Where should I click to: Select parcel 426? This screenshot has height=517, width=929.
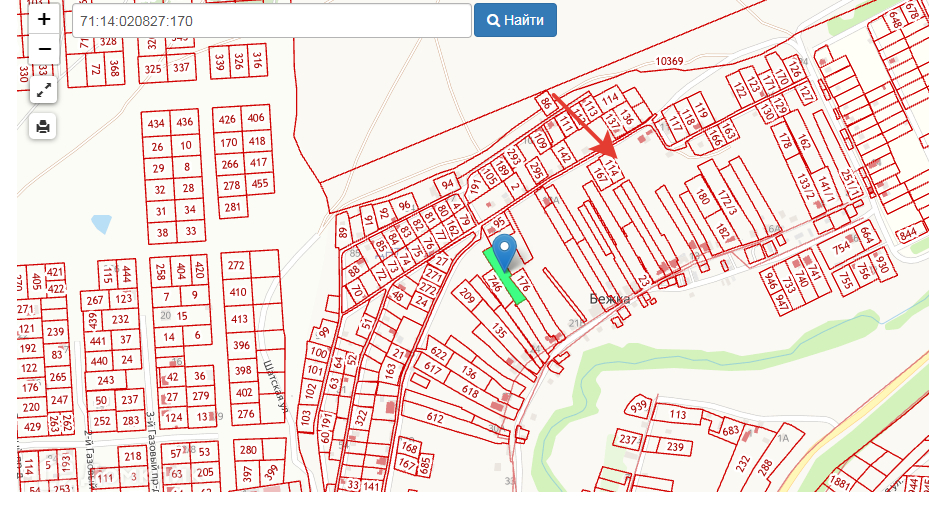227,120
